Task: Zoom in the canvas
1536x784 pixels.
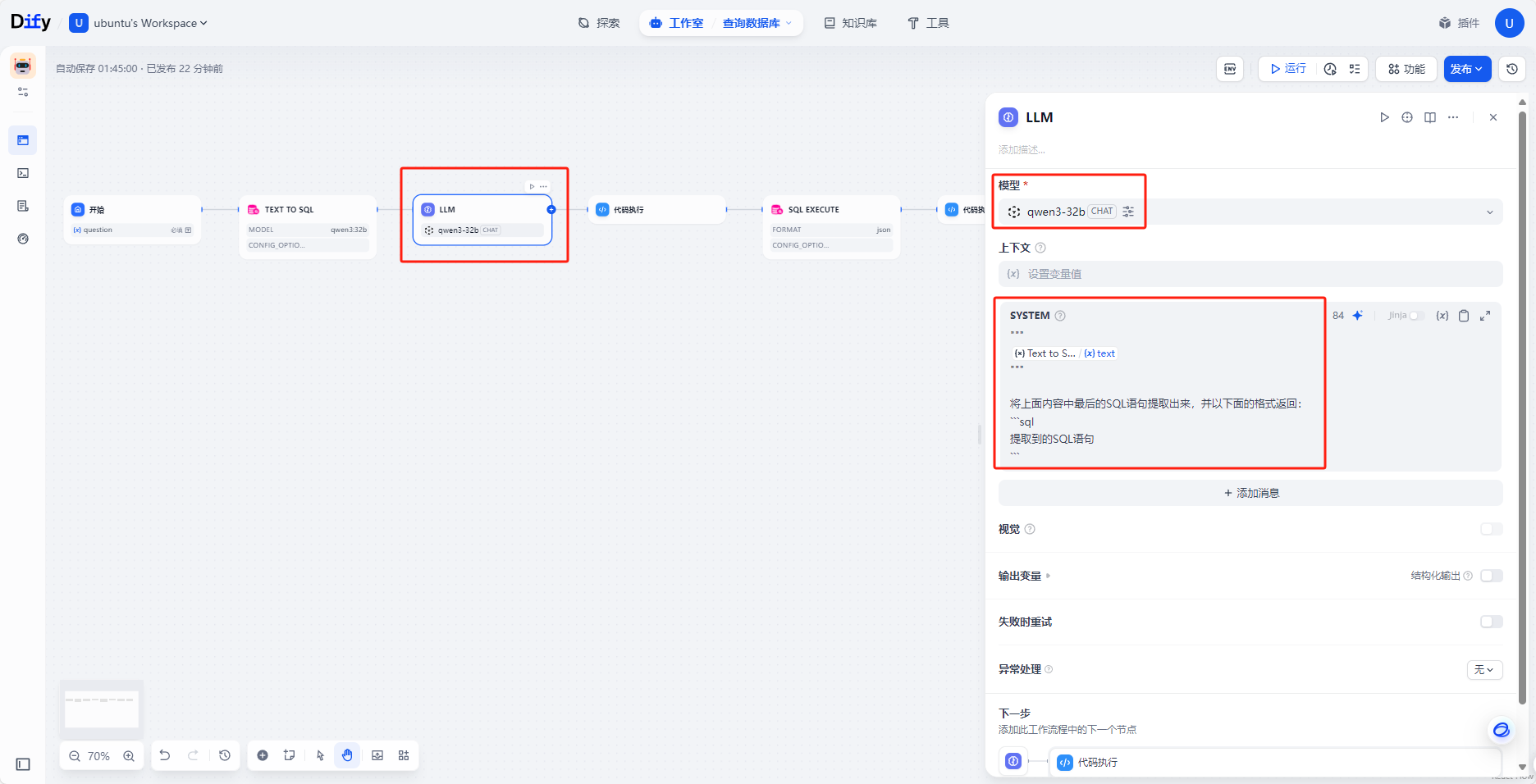Action: (129, 756)
